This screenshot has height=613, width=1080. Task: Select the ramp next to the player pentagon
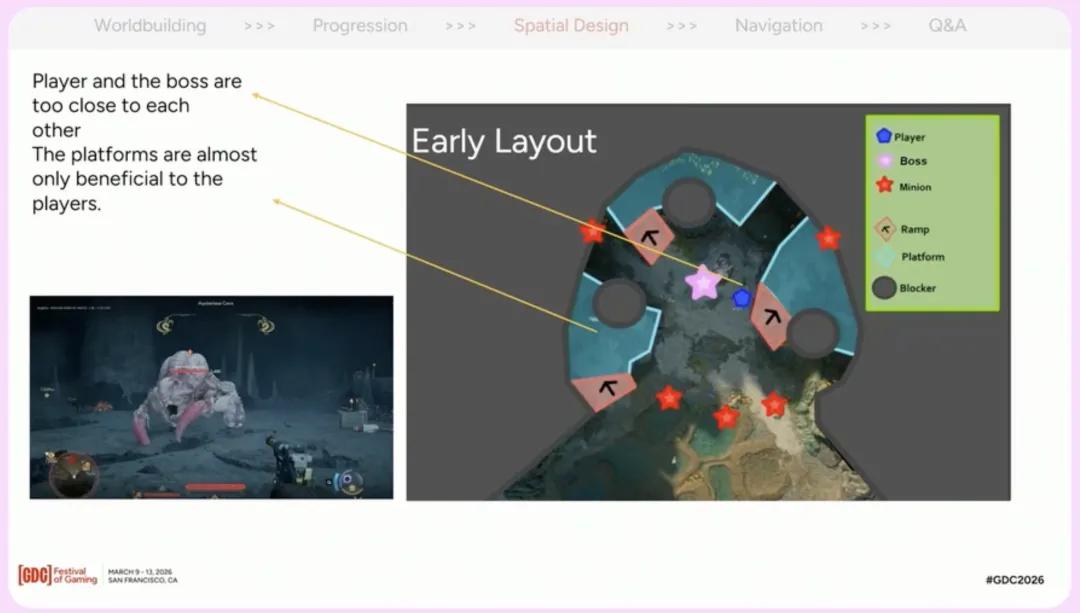pyautogui.click(x=771, y=317)
